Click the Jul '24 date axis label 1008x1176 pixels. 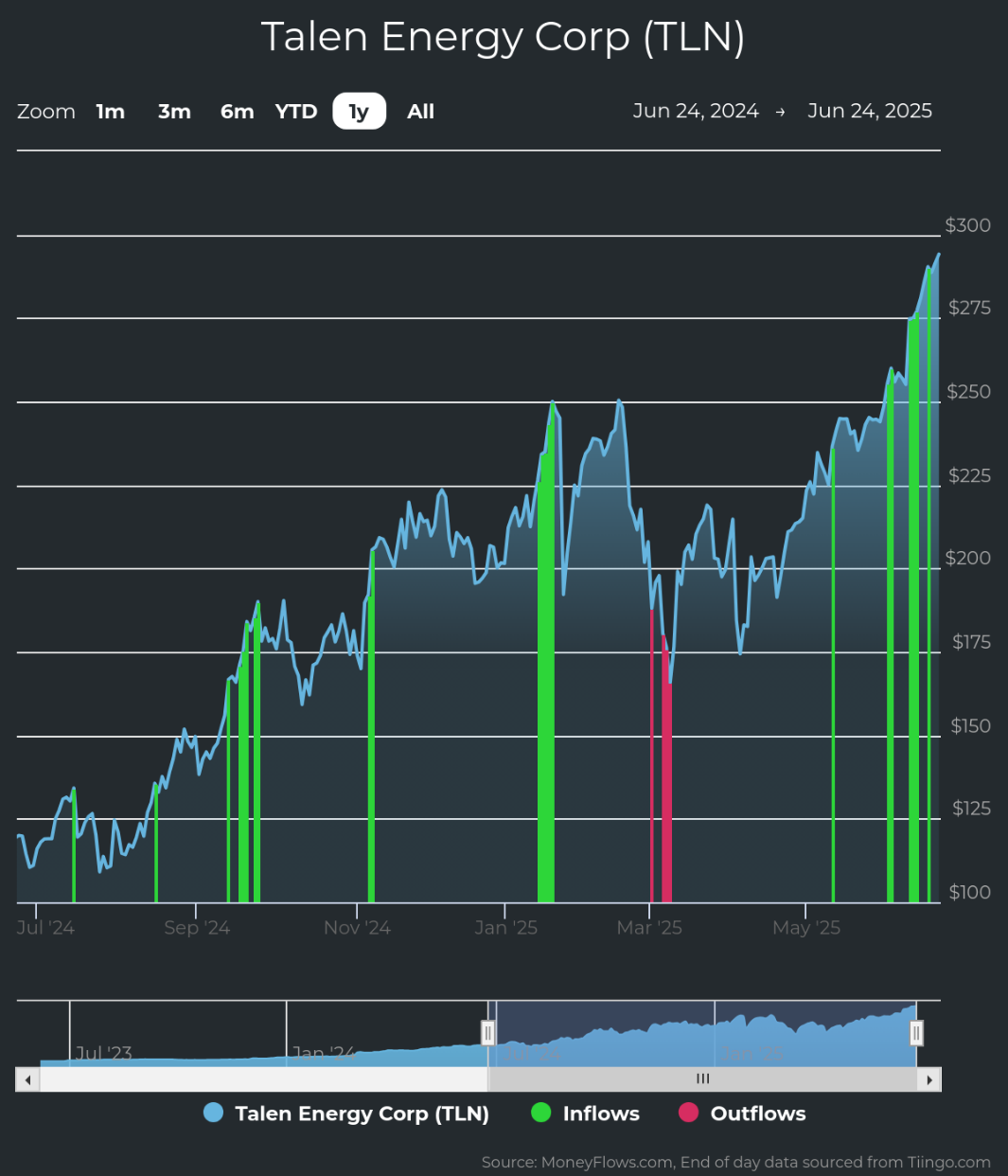(x=45, y=928)
